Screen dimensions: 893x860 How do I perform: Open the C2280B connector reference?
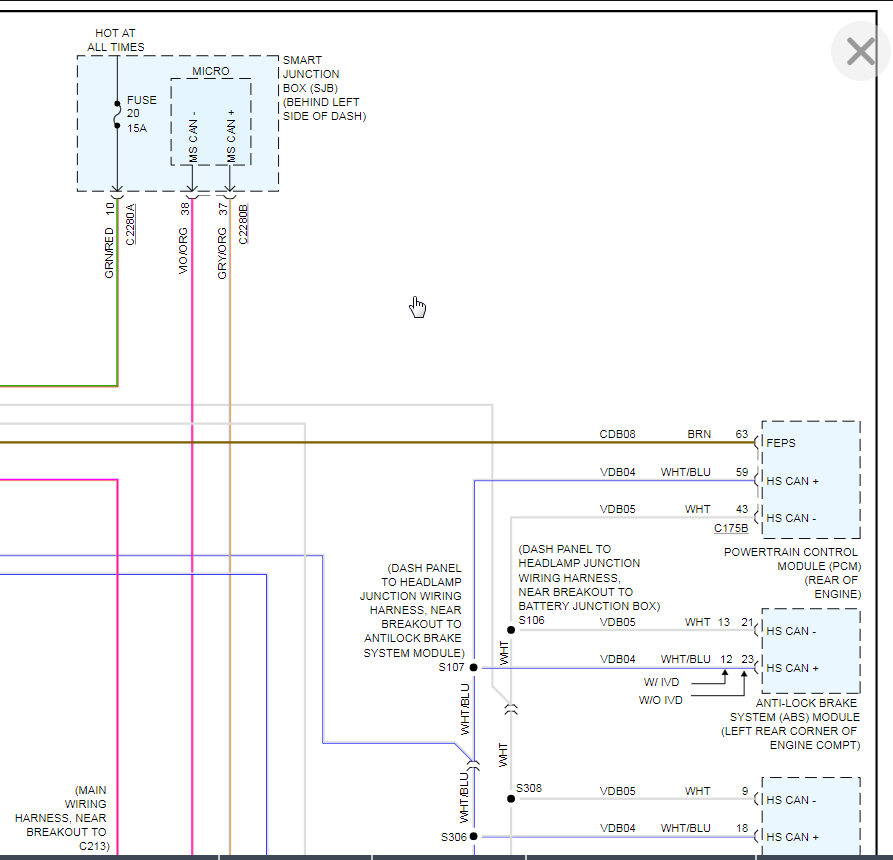point(243,227)
